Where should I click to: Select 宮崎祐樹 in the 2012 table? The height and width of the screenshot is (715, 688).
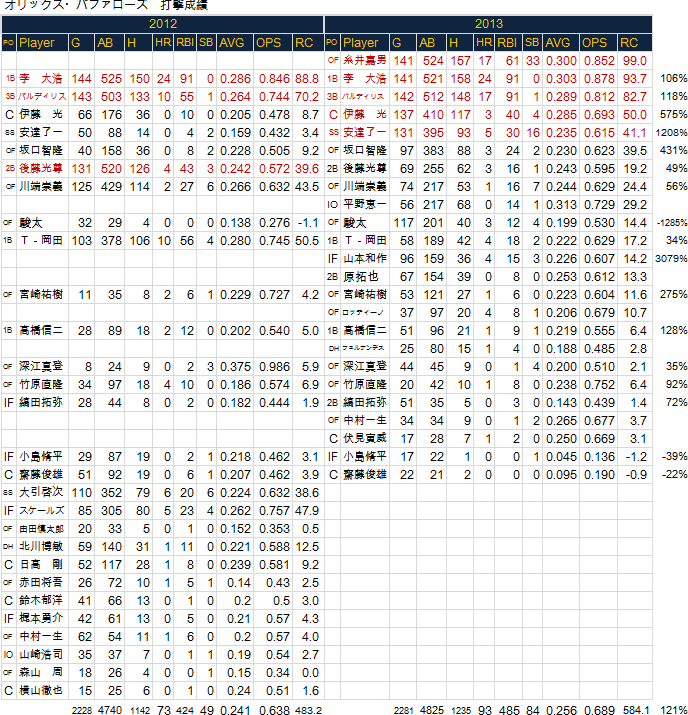(x=41, y=295)
